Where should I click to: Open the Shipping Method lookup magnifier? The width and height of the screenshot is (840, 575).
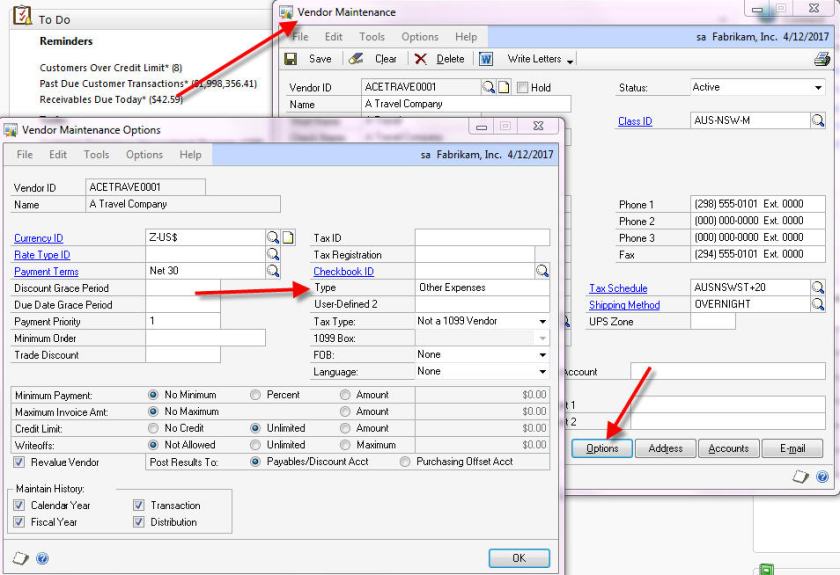click(x=818, y=304)
